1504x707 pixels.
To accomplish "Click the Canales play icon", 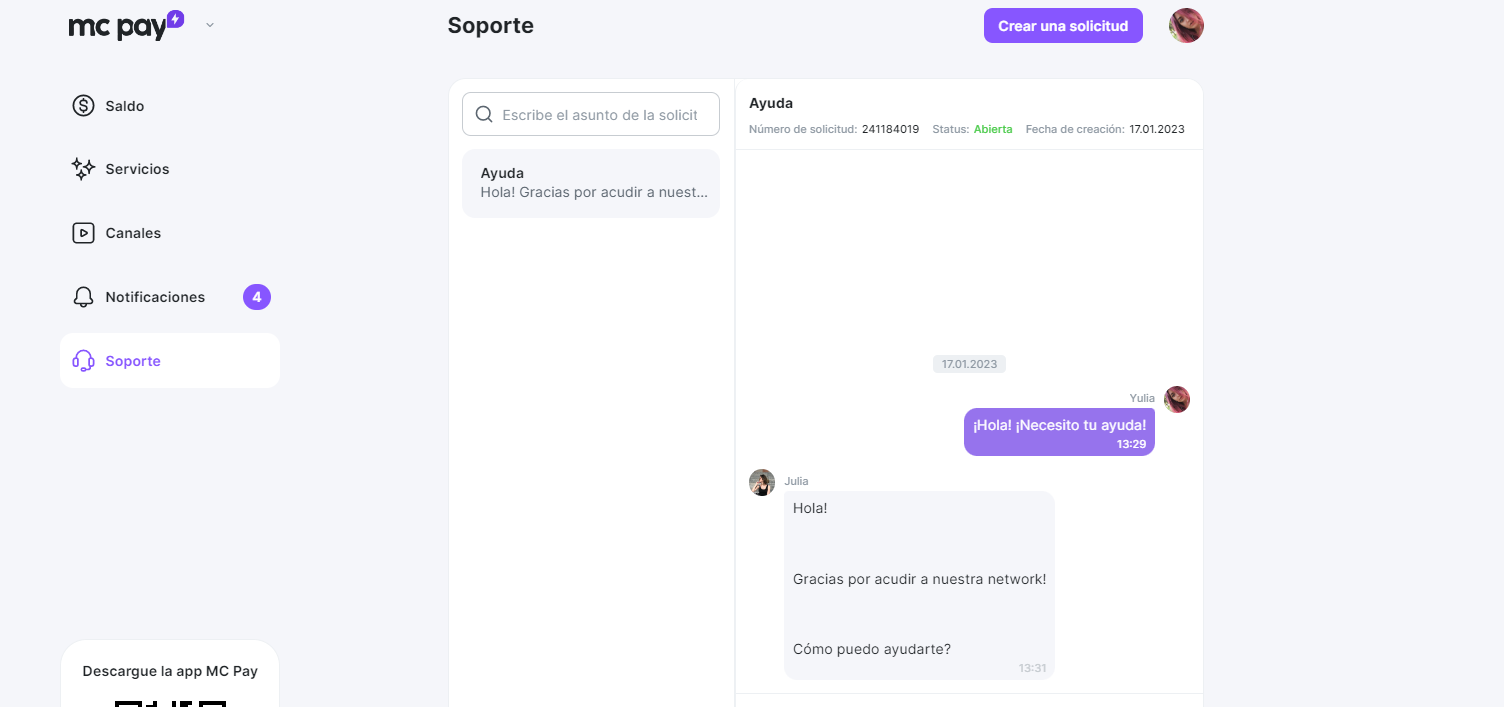I will [84, 233].
